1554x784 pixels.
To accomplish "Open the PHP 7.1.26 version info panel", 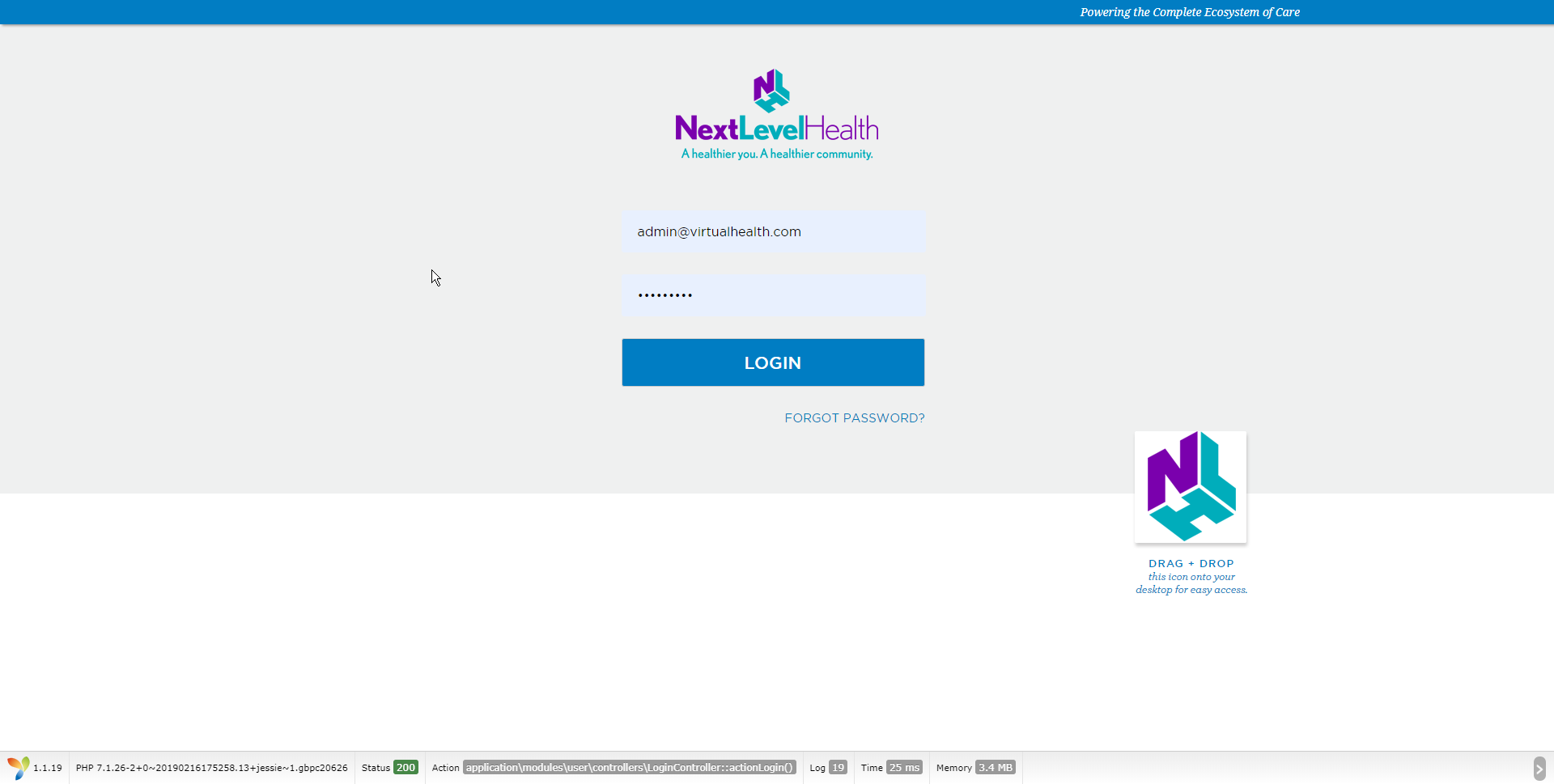I will click(x=211, y=768).
